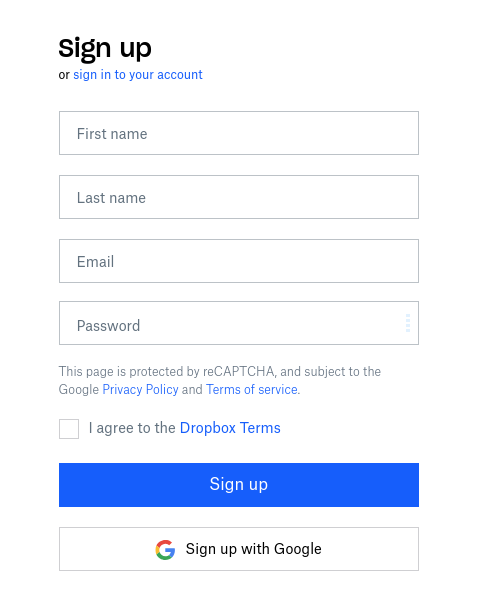Tick the Dropbox Terms agreement checkbox

tap(69, 429)
